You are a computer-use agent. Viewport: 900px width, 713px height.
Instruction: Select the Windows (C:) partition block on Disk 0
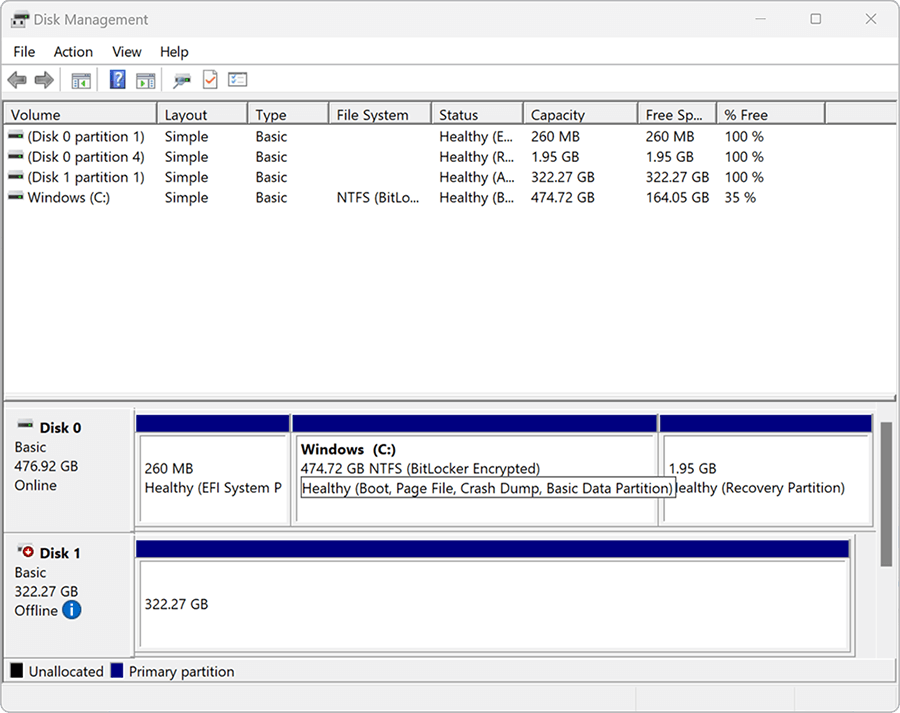(x=475, y=470)
